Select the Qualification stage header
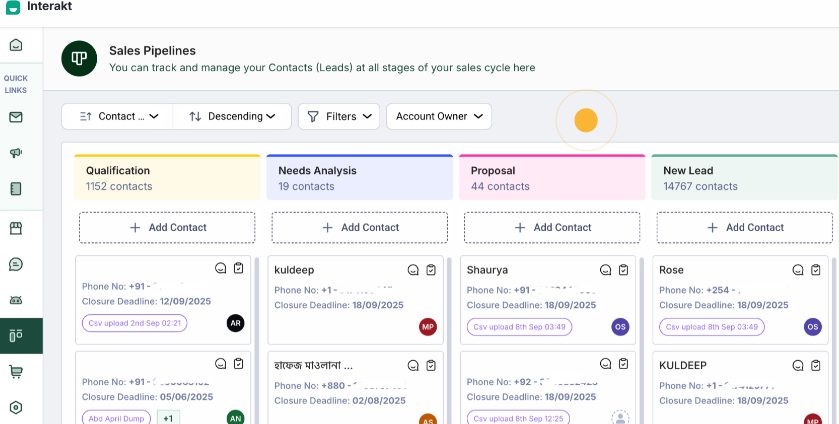The width and height of the screenshot is (839, 424). (167, 178)
